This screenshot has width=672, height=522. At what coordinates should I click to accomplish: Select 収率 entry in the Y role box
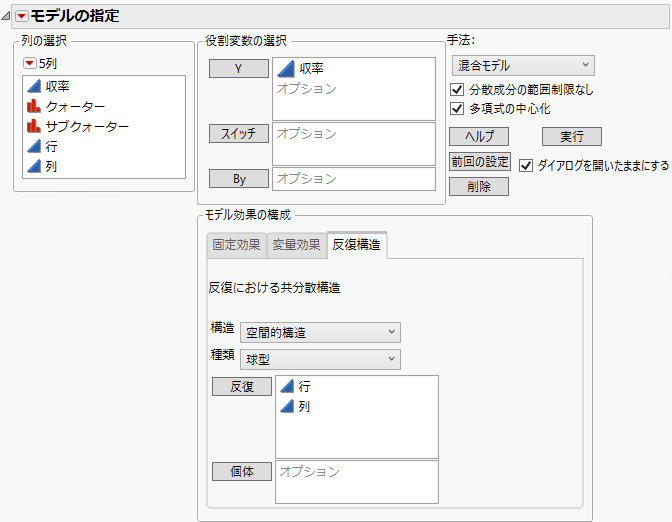click(311, 69)
